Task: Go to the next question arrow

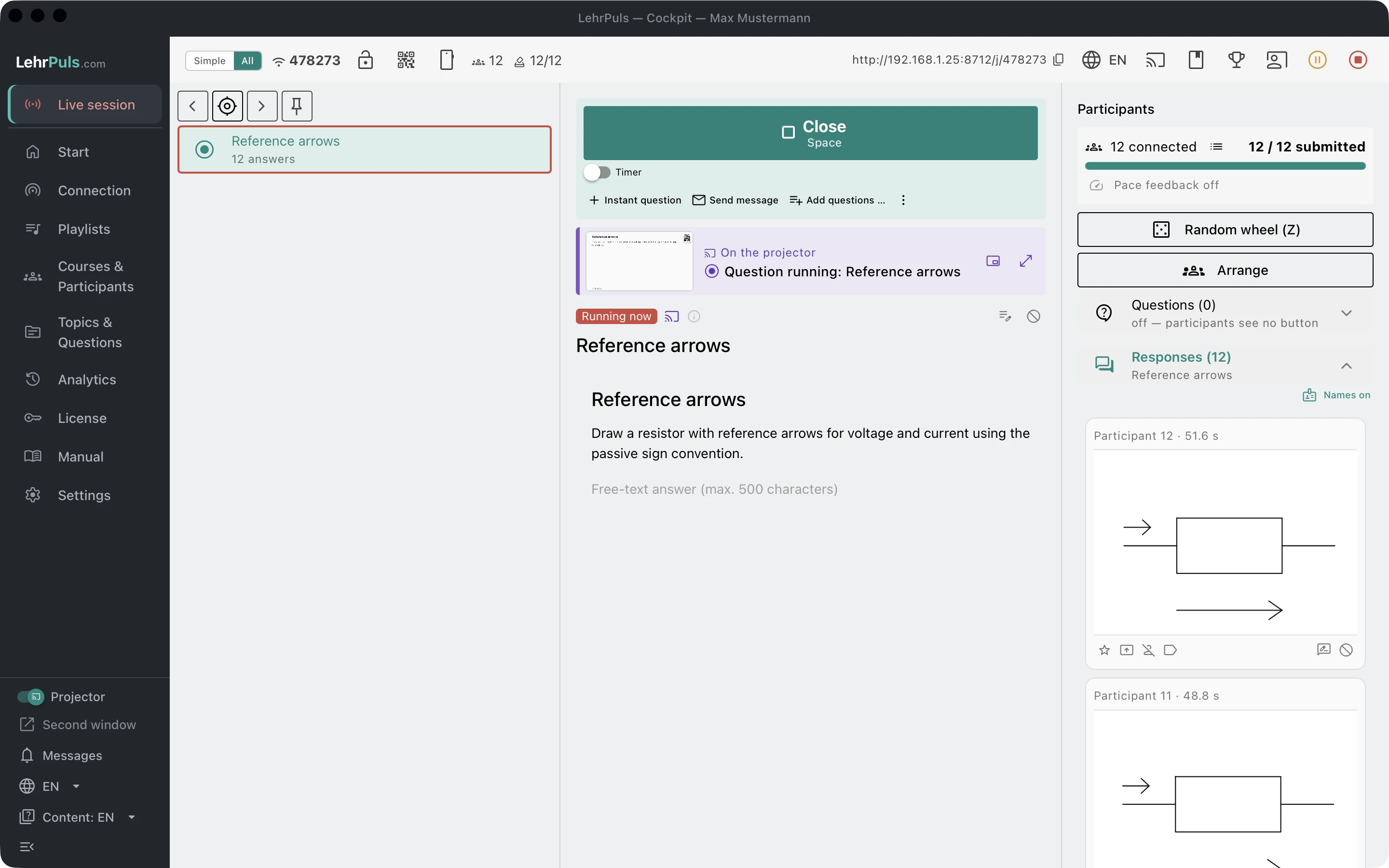Action: [262, 106]
